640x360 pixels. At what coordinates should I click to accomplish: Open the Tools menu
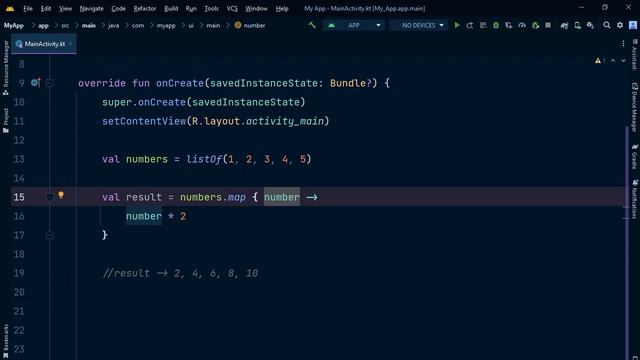pos(211,9)
